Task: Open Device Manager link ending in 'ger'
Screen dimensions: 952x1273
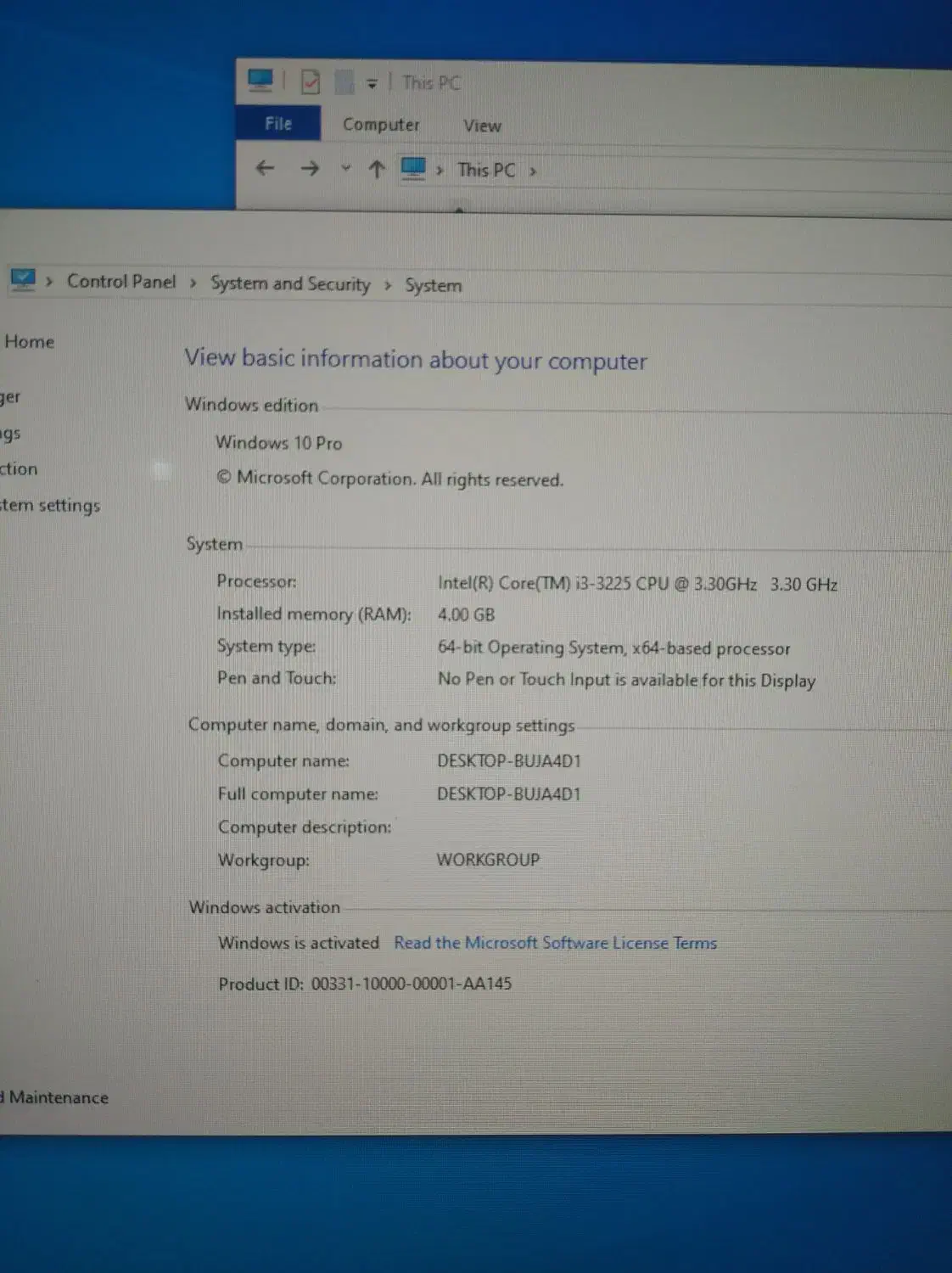Action: point(10,397)
